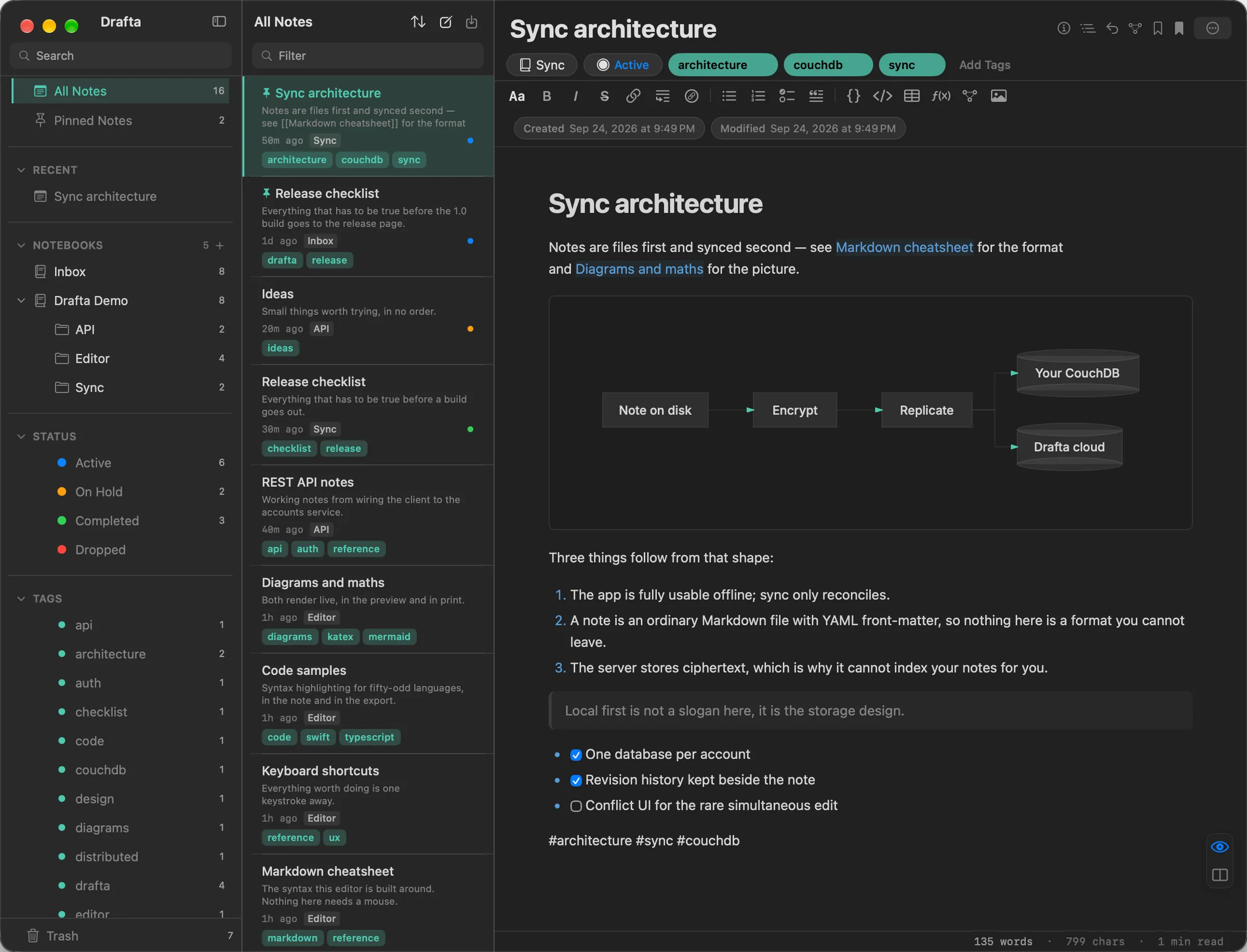Create a new note with the compose icon
The height and width of the screenshot is (952, 1247).
click(445, 22)
